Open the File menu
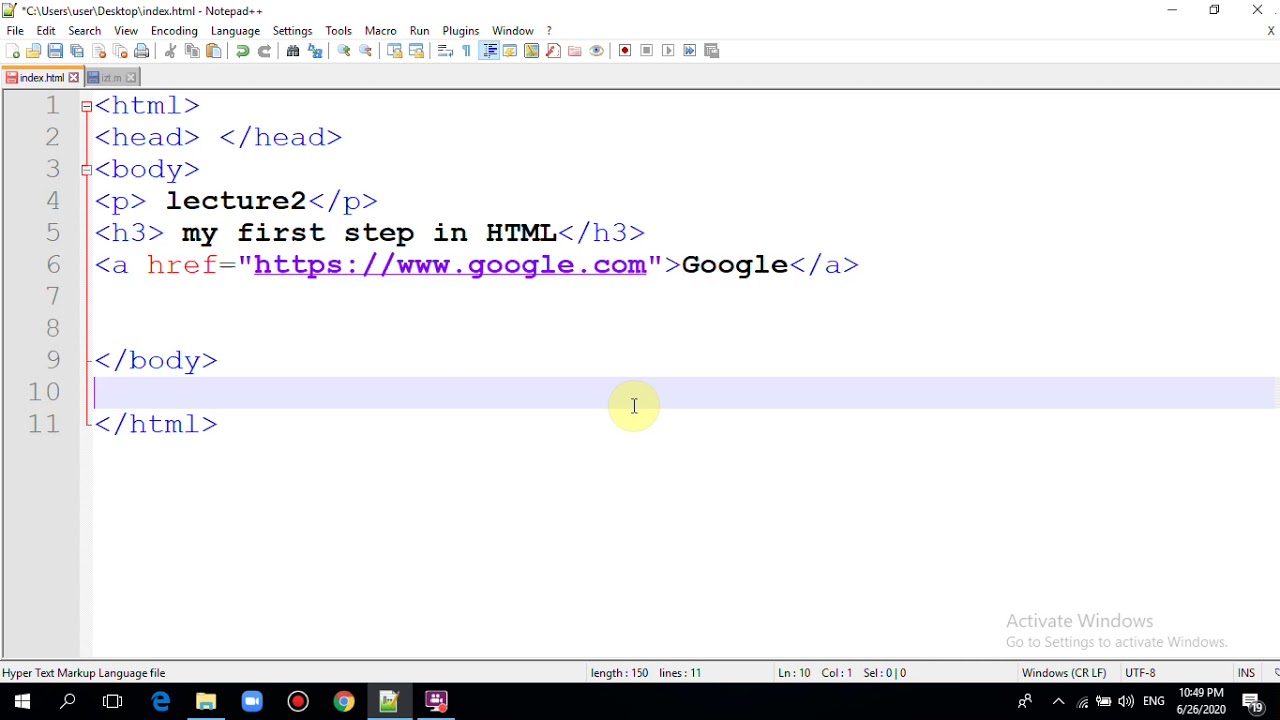1280x720 pixels. click(15, 31)
